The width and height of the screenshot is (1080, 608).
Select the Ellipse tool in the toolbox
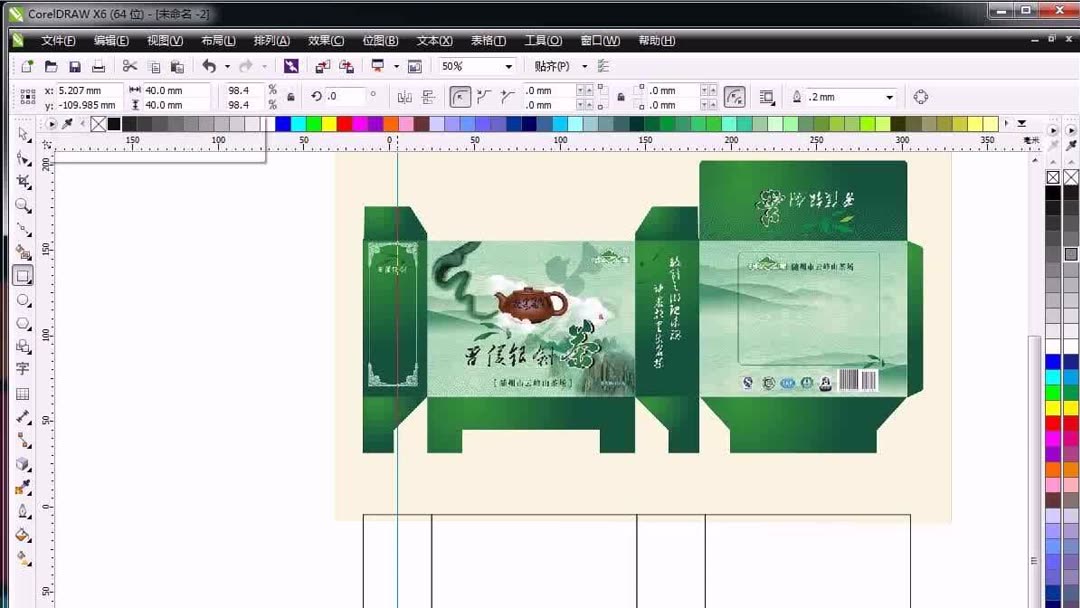tap(22, 300)
